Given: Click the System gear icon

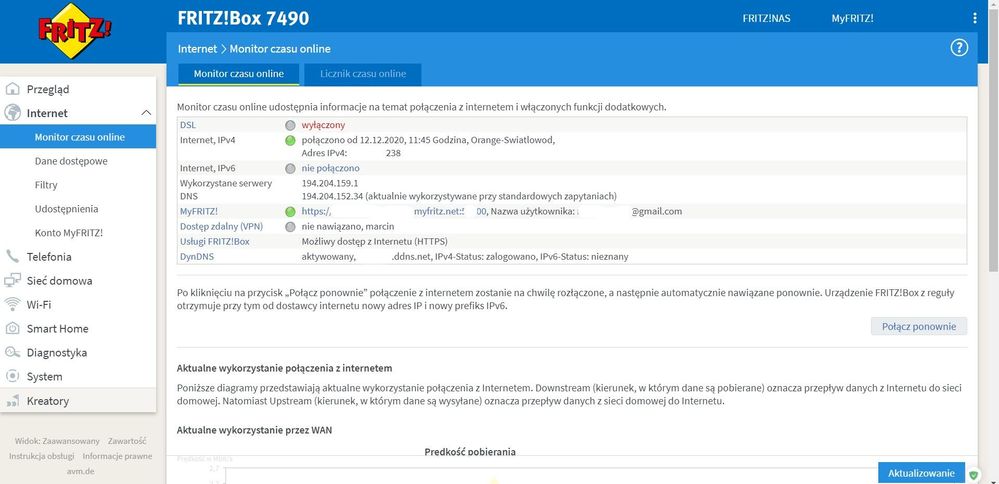Looking at the screenshot, I should click(x=13, y=377).
